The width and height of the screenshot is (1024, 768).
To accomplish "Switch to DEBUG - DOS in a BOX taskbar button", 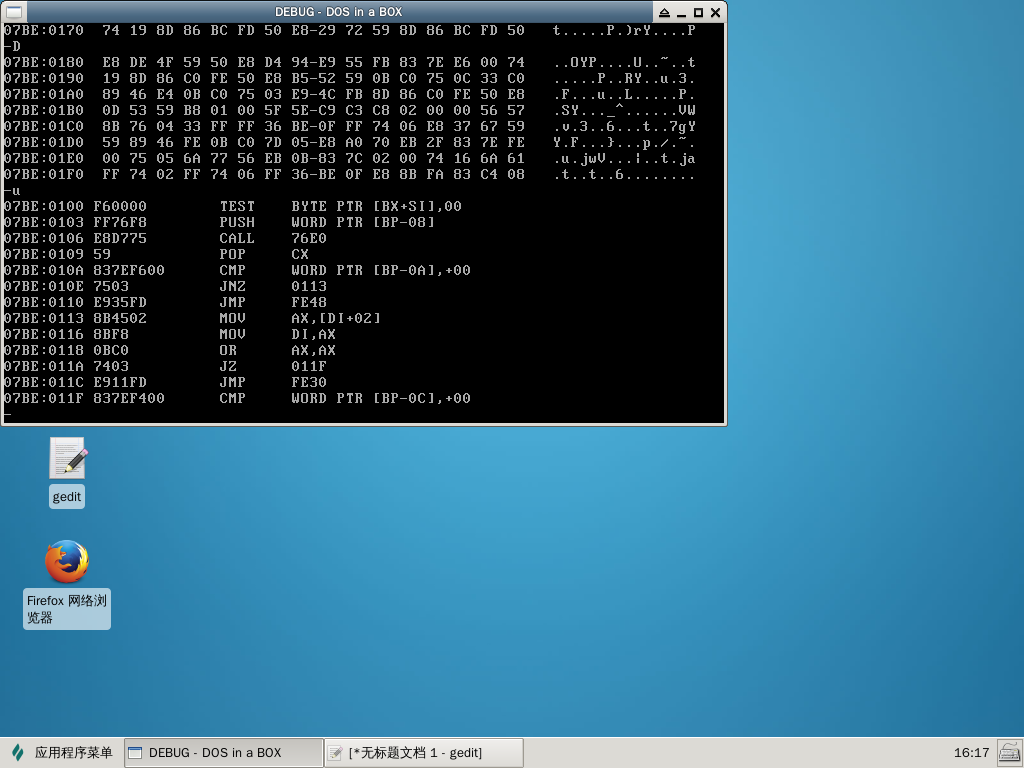I will [223, 752].
